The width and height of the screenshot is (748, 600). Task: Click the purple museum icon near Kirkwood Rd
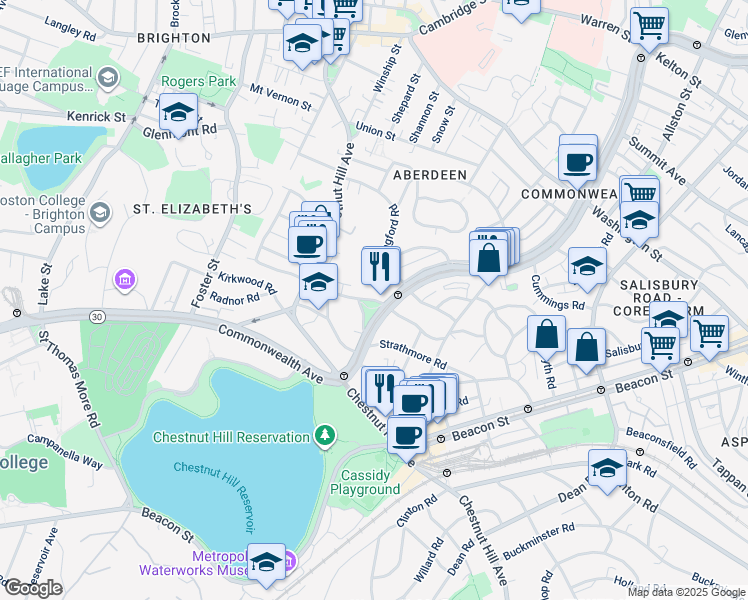point(124,278)
